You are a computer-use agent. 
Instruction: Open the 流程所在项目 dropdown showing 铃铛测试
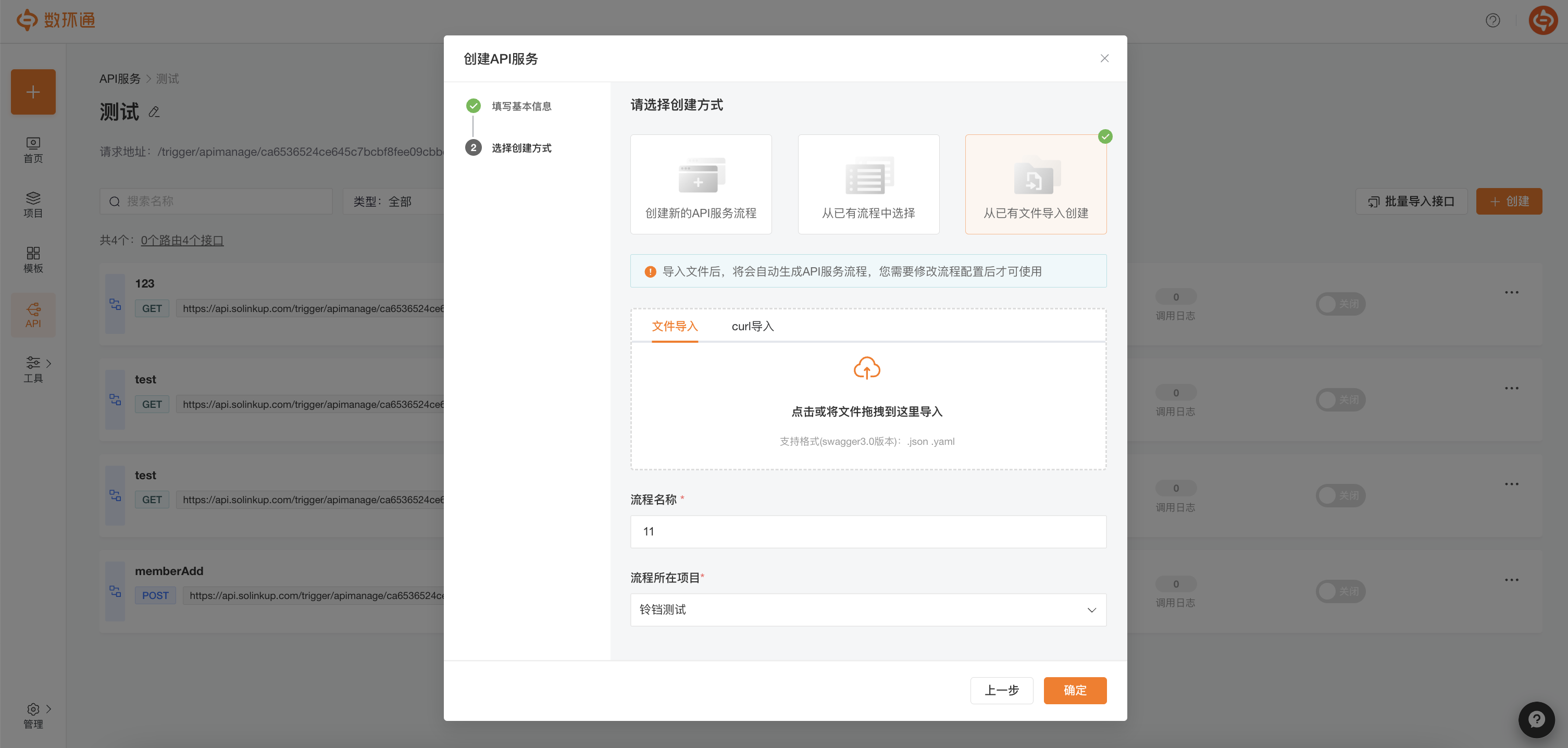point(868,610)
